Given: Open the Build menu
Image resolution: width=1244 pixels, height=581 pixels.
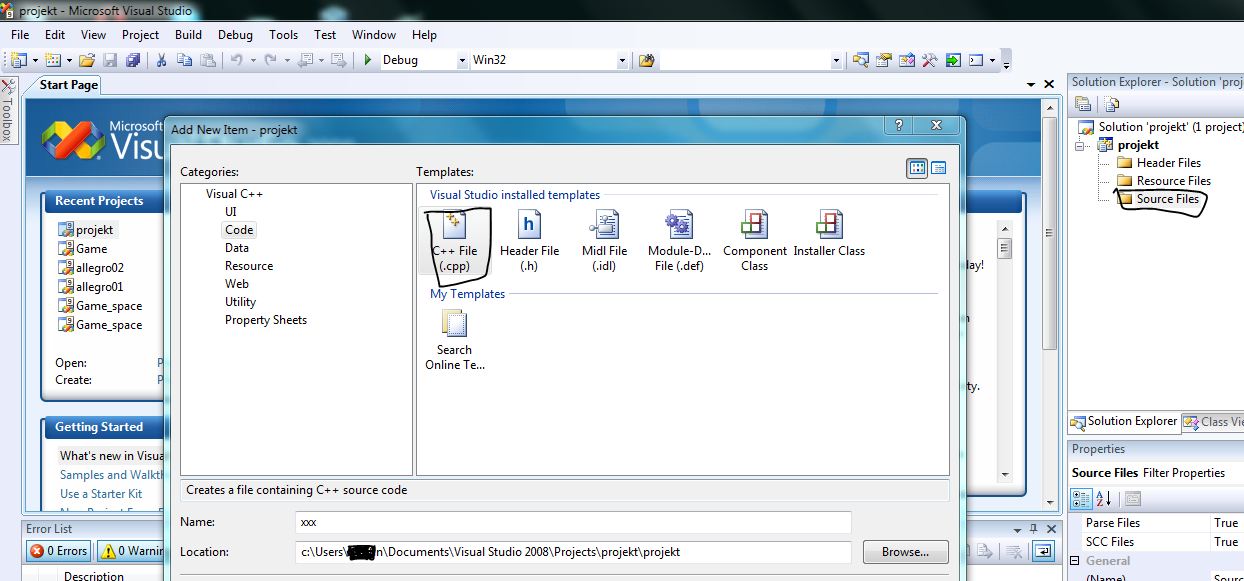Looking at the screenshot, I should pyautogui.click(x=188, y=34).
